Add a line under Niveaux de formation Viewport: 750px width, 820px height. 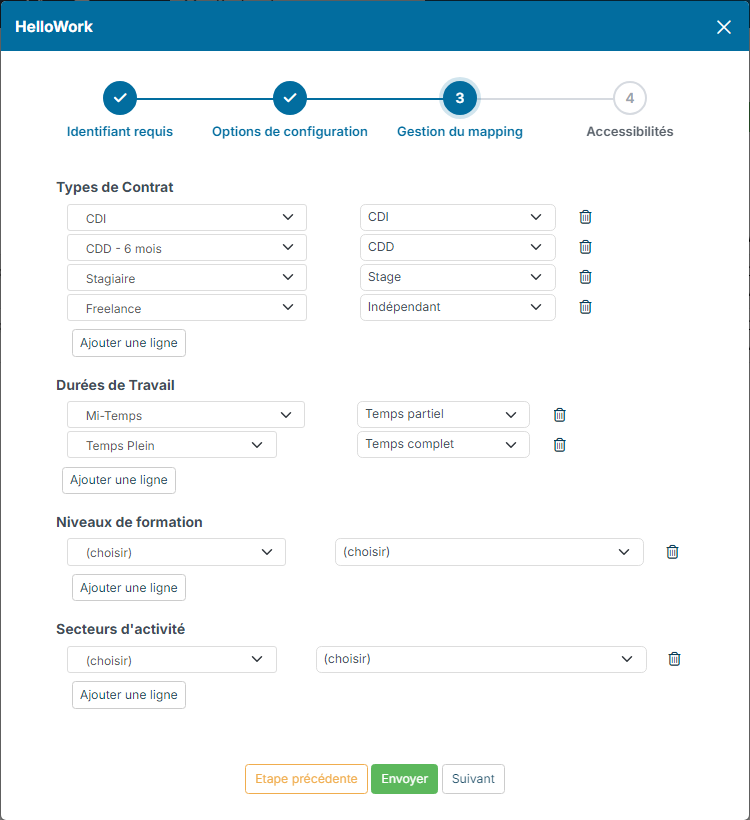pos(129,588)
